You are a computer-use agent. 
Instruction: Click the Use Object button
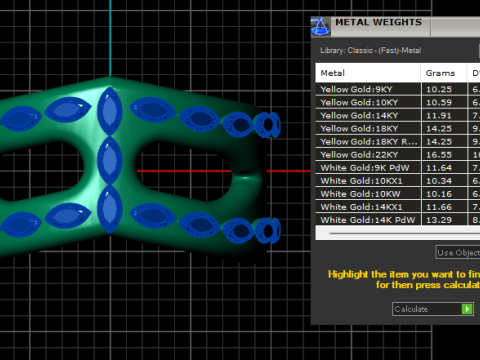[458, 252]
